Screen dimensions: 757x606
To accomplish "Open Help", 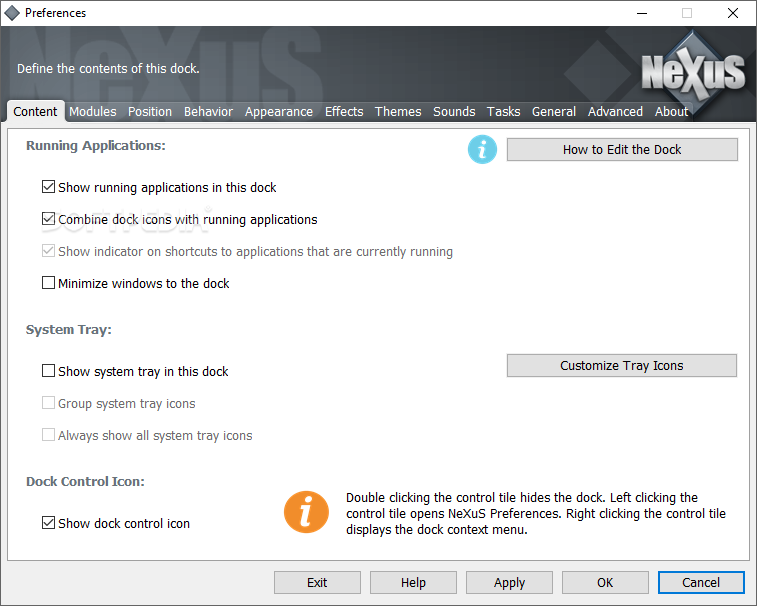I will [x=413, y=582].
